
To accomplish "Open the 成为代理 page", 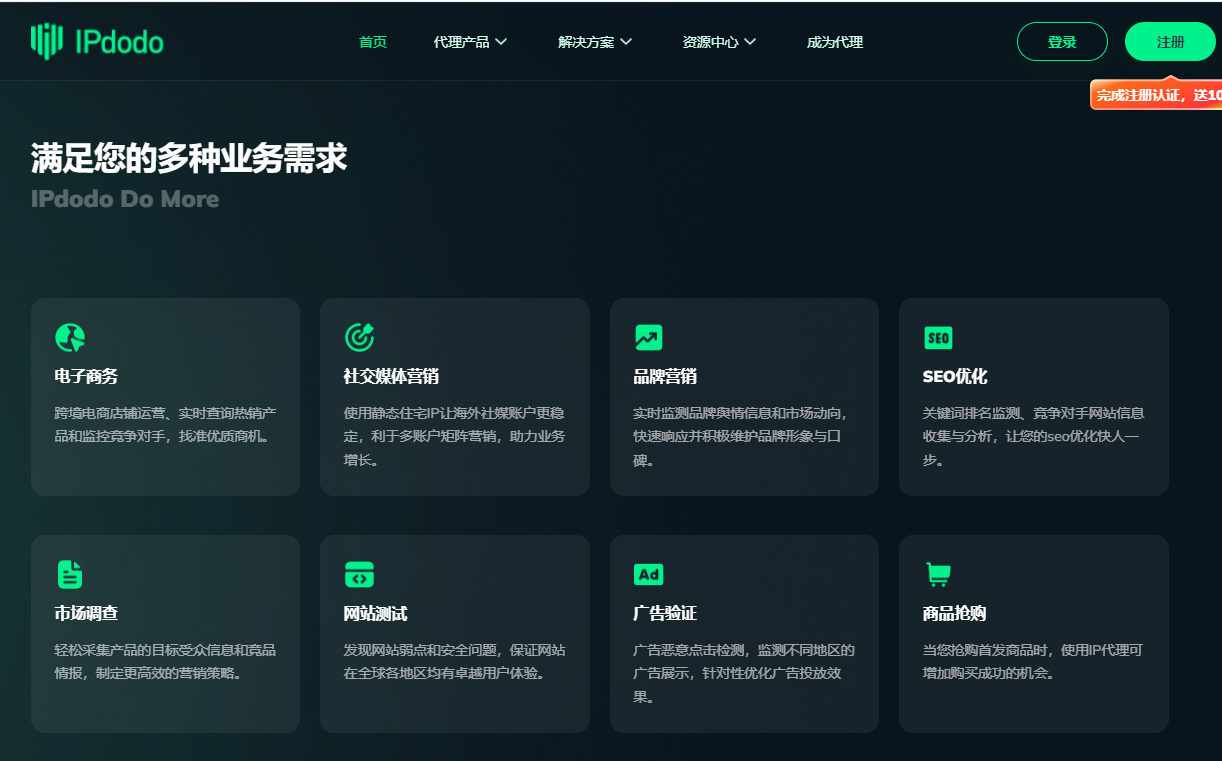I will click(834, 42).
